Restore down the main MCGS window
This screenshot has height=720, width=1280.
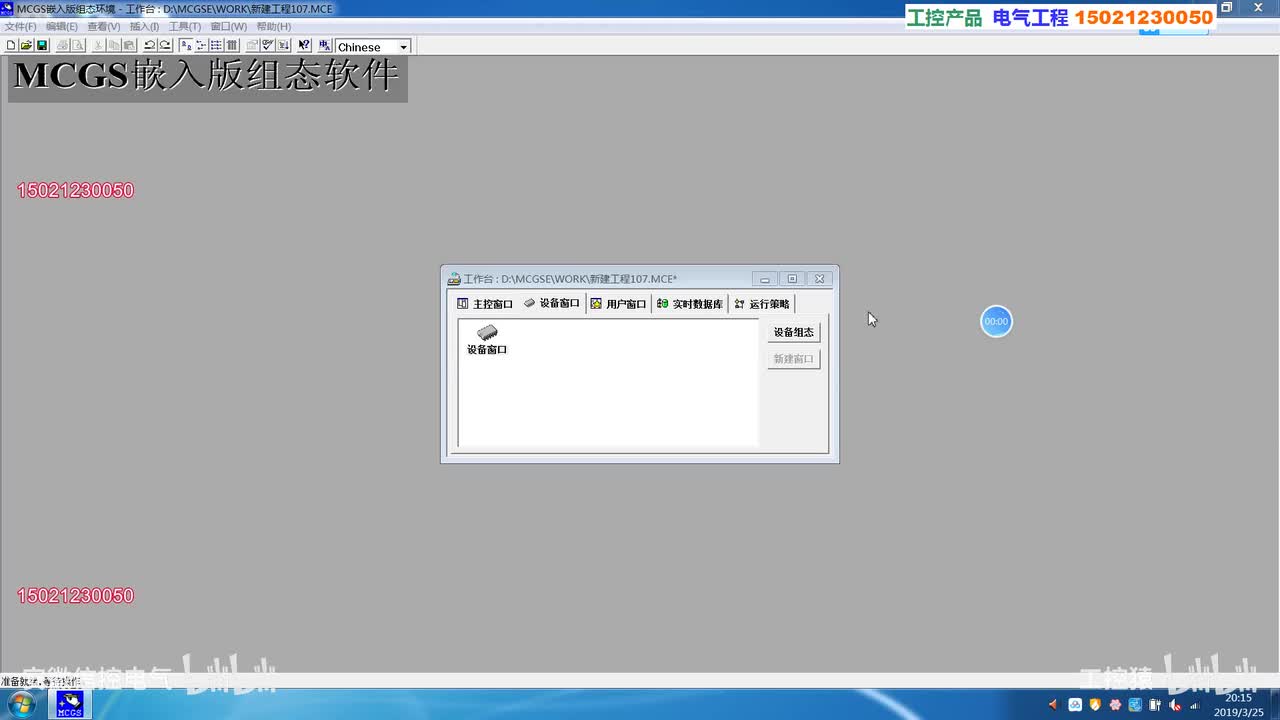[x=1227, y=8]
